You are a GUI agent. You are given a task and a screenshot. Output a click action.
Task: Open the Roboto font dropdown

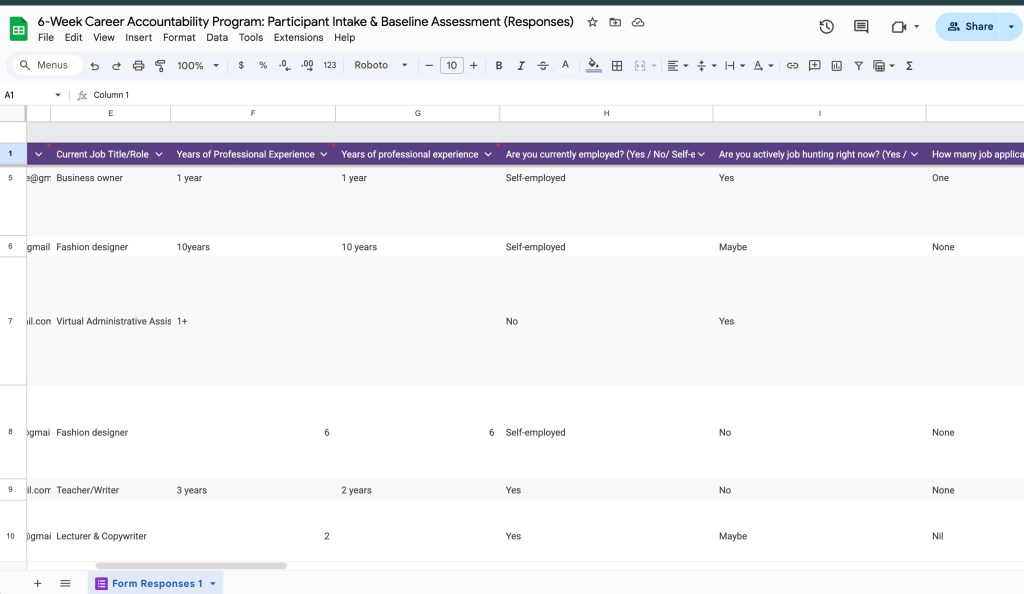click(381, 66)
